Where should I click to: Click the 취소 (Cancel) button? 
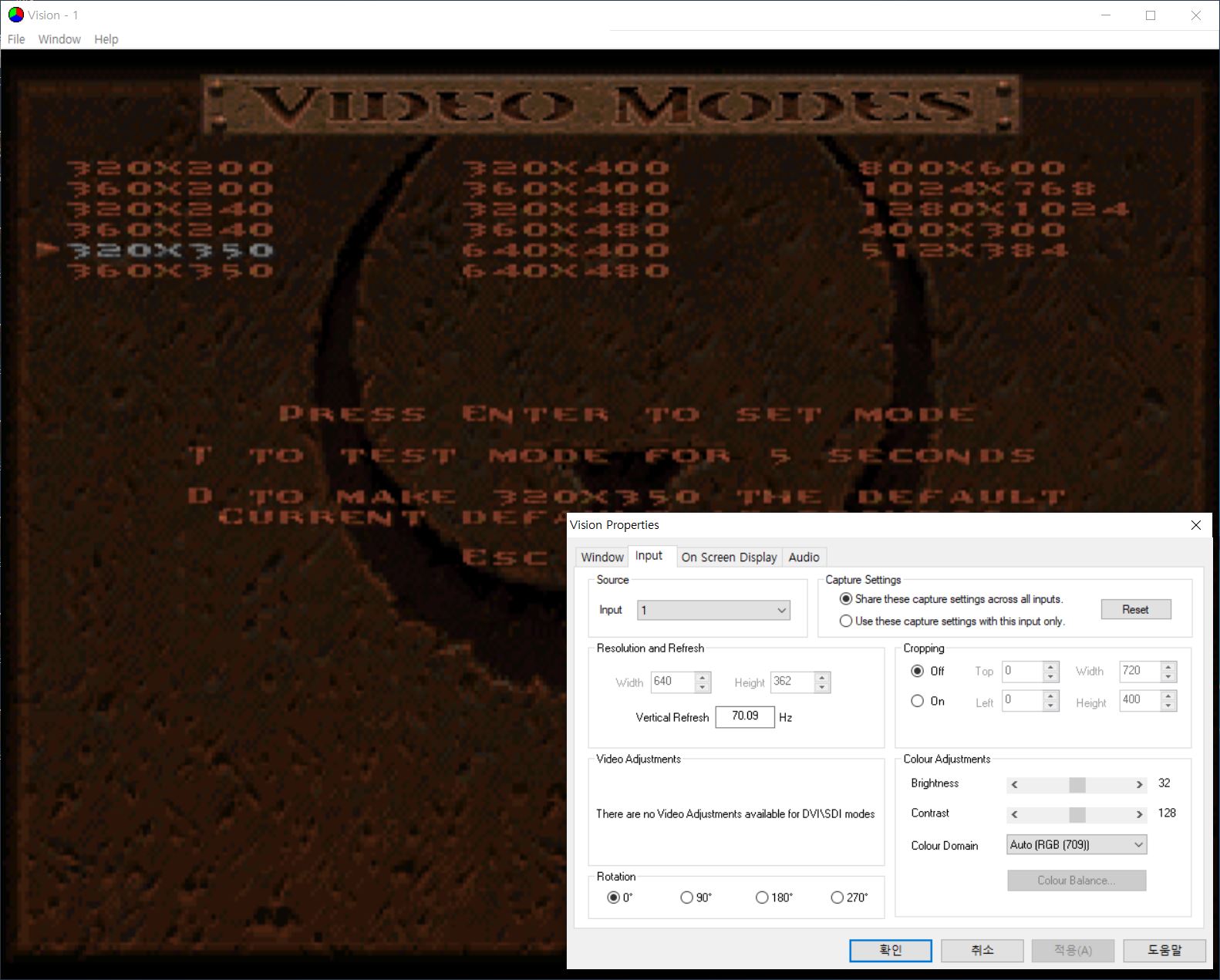click(x=982, y=951)
